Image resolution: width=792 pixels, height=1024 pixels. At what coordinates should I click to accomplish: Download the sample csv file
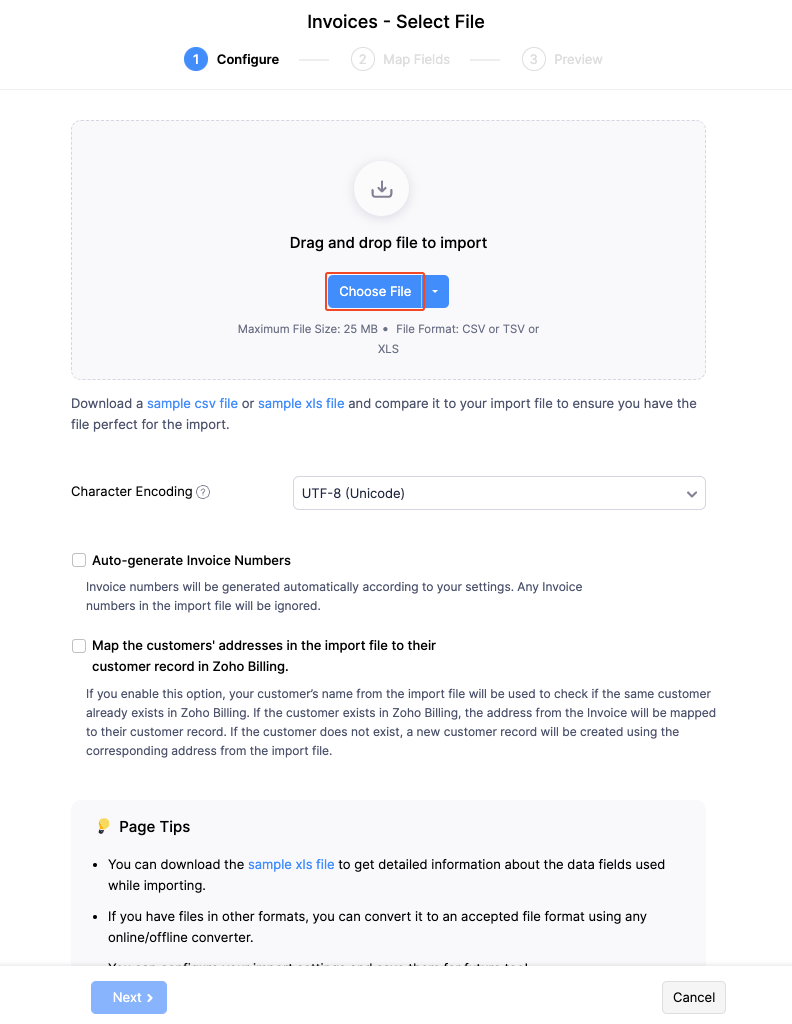pos(192,404)
